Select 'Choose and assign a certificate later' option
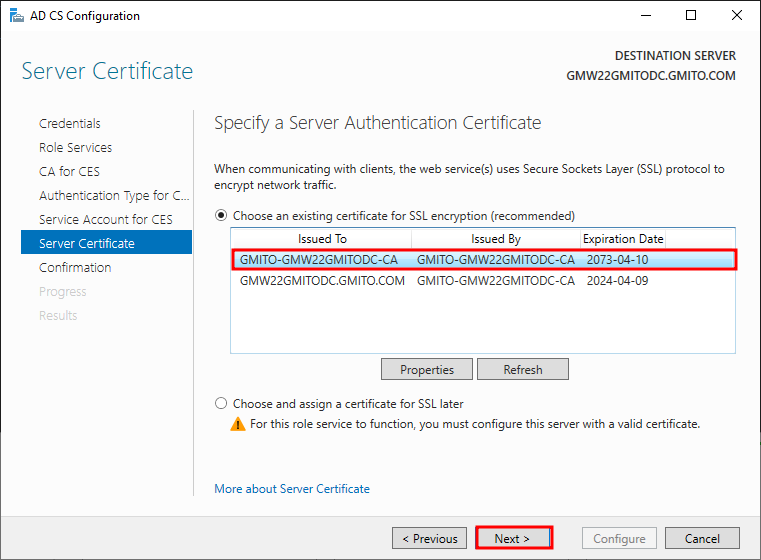The width and height of the screenshot is (761, 560). click(x=221, y=403)
